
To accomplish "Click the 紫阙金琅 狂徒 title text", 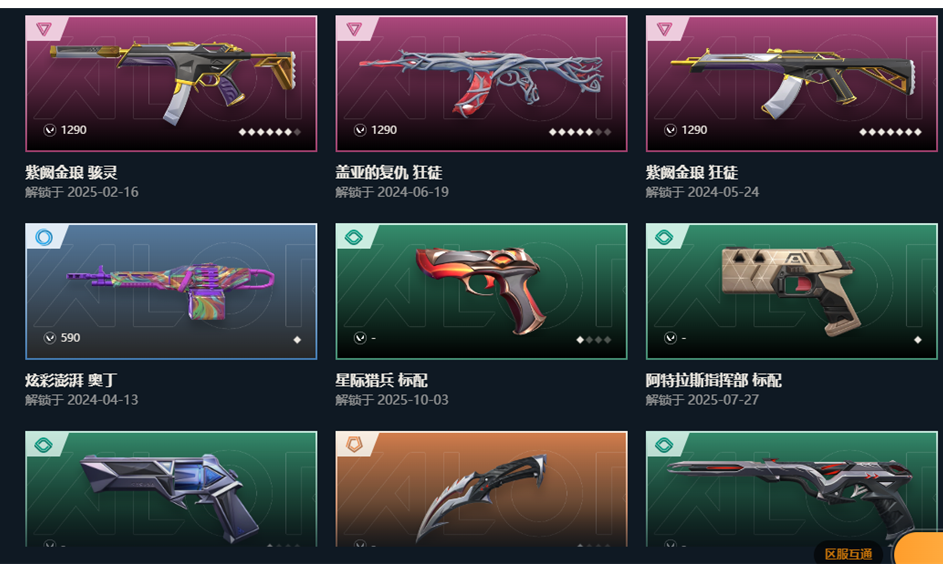I will point(692,173).
